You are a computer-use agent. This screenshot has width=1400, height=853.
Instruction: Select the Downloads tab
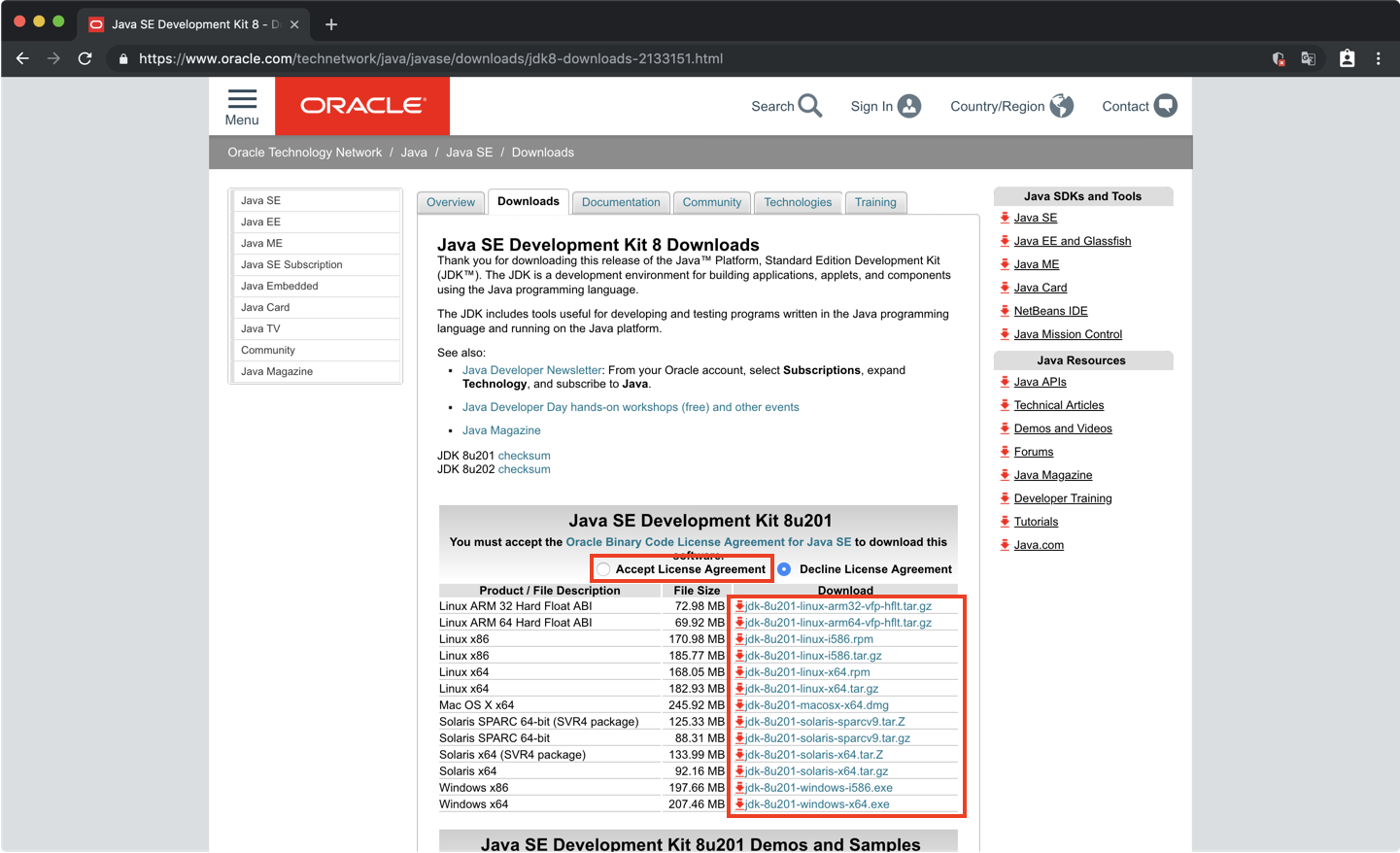coord(529,201)
